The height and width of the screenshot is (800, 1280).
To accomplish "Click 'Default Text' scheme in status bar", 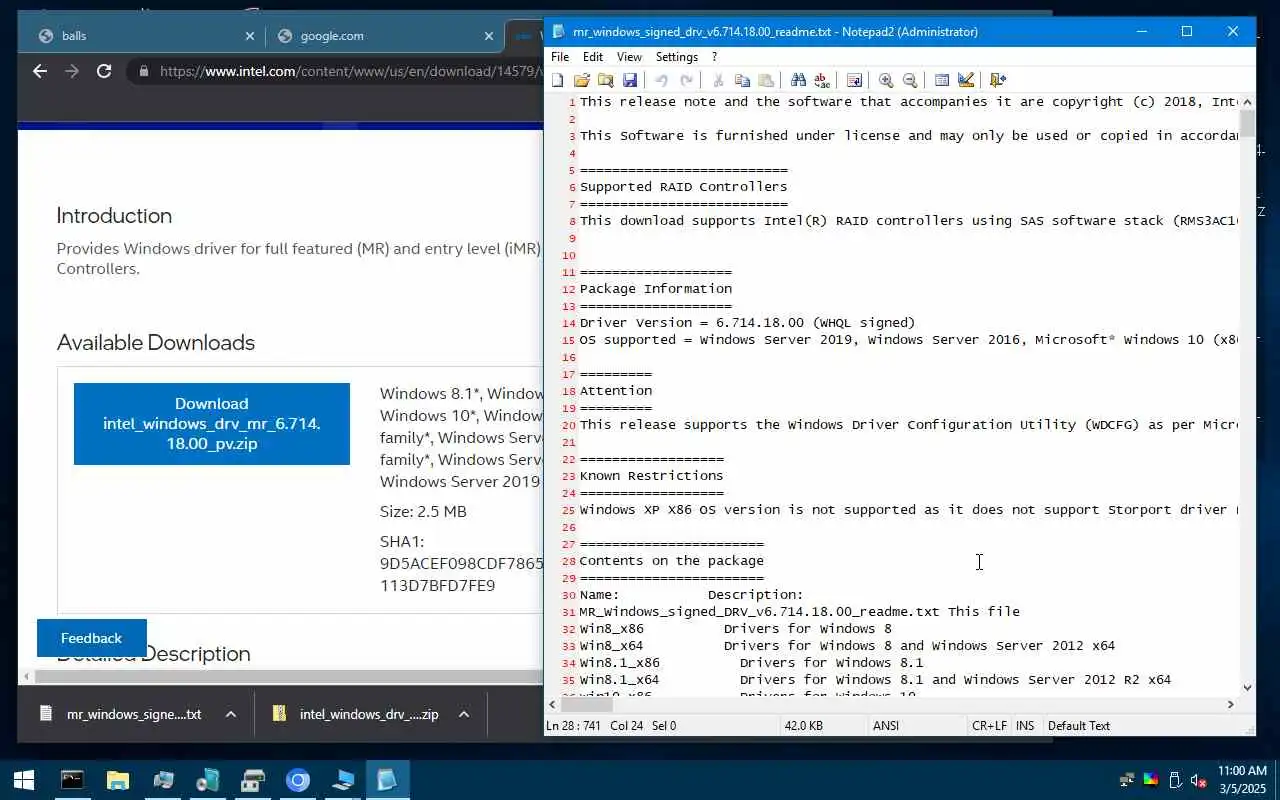I will (1079, 726).
